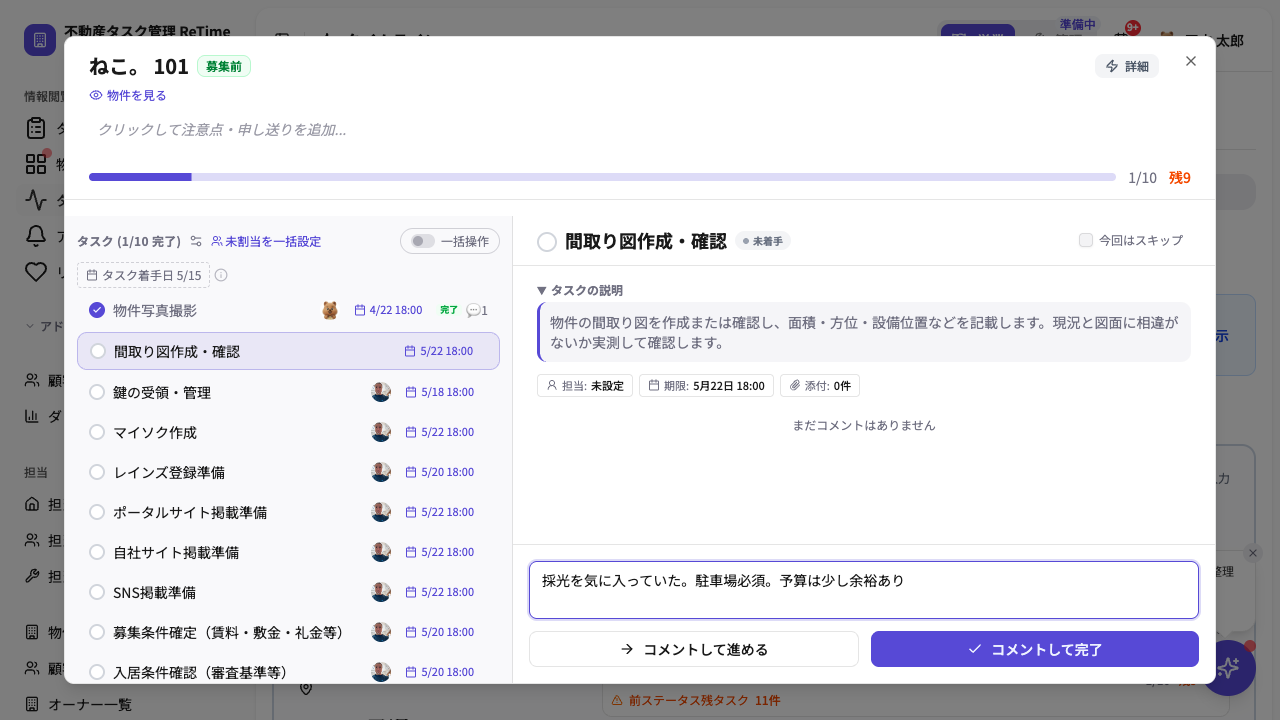This screenshot has height=720, width=1280.
Task: Click grid property icon in sidebar
Action: click(x=36, y=164)
